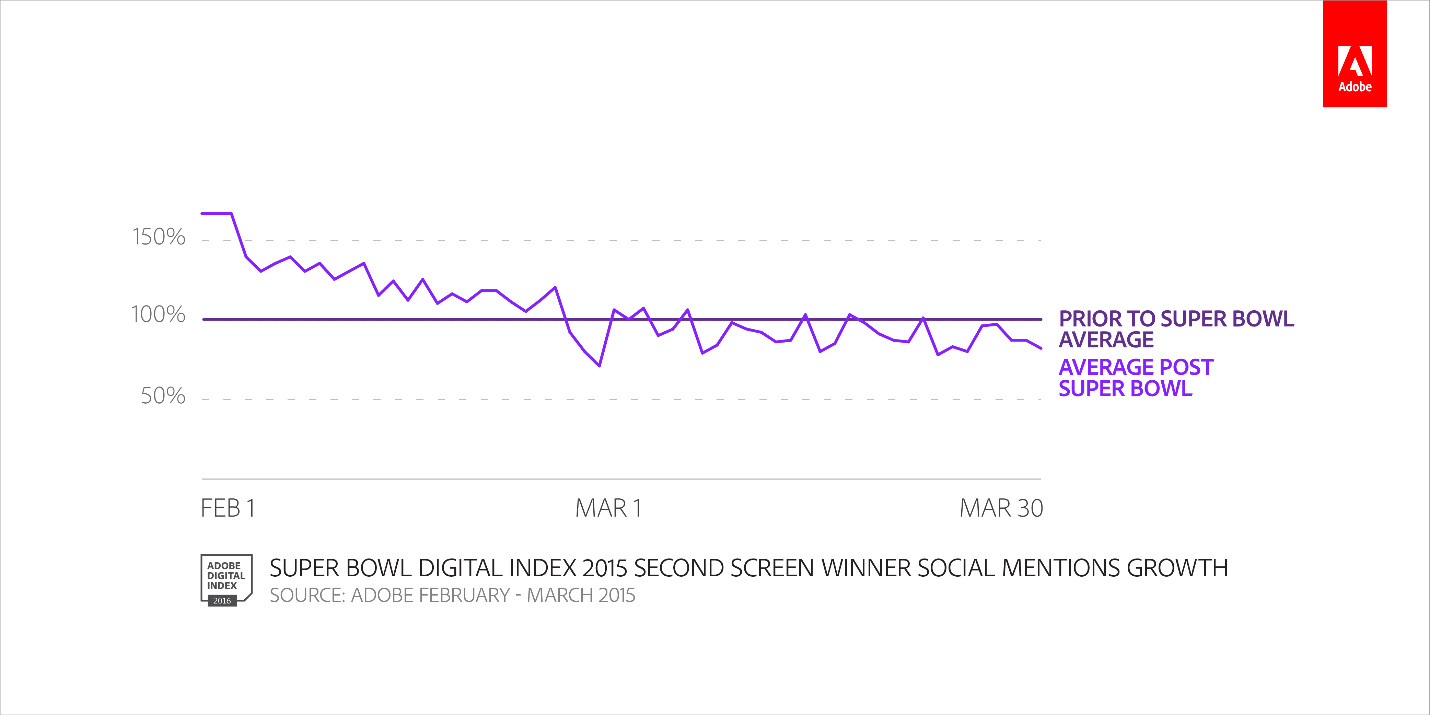This screenshot has width=1430, height=715.
Task: Select the 100% y-axis label
Action: (158, 316)
